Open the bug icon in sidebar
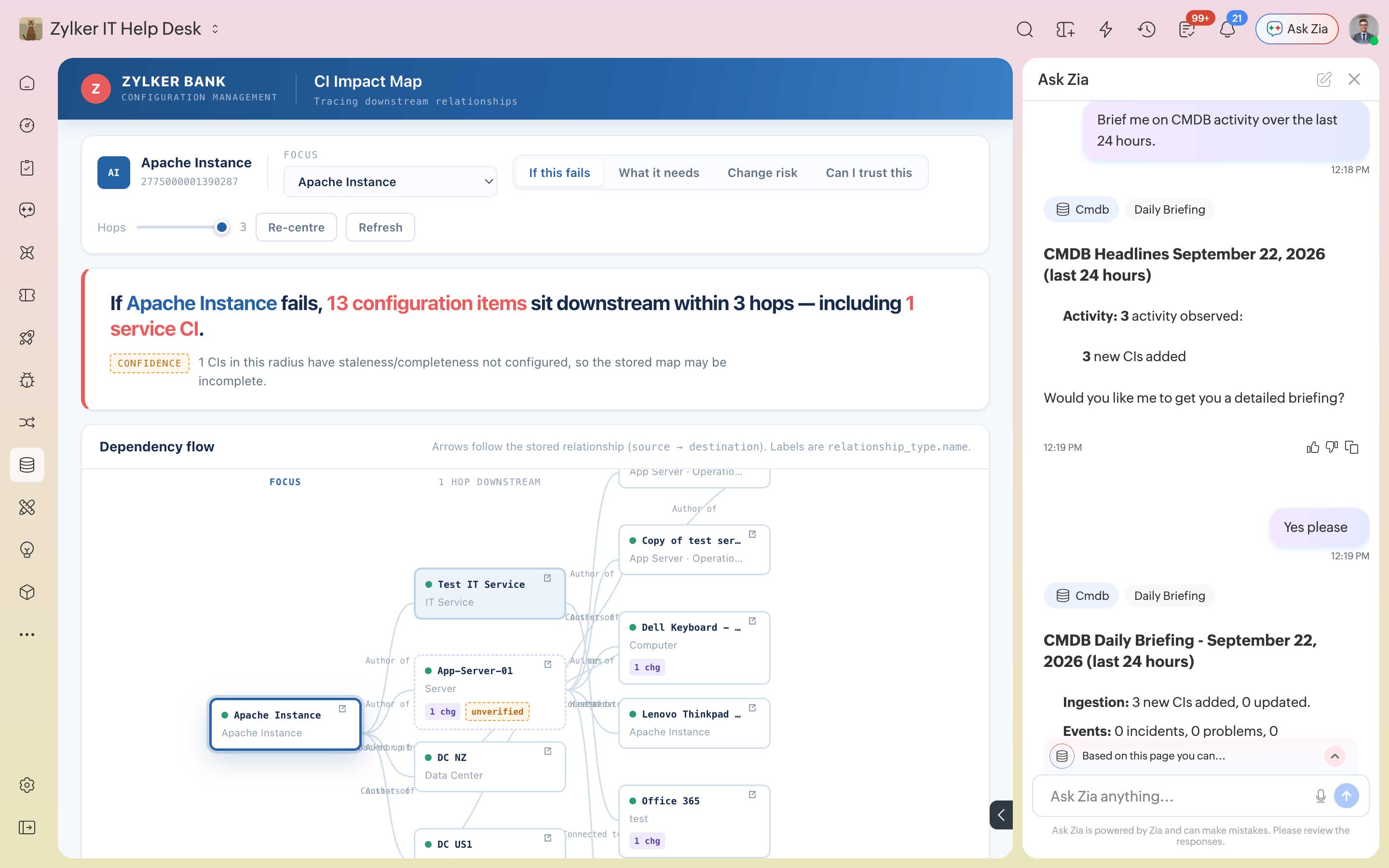The height and width of the screenshot is (868, 1389). point(27,380)
